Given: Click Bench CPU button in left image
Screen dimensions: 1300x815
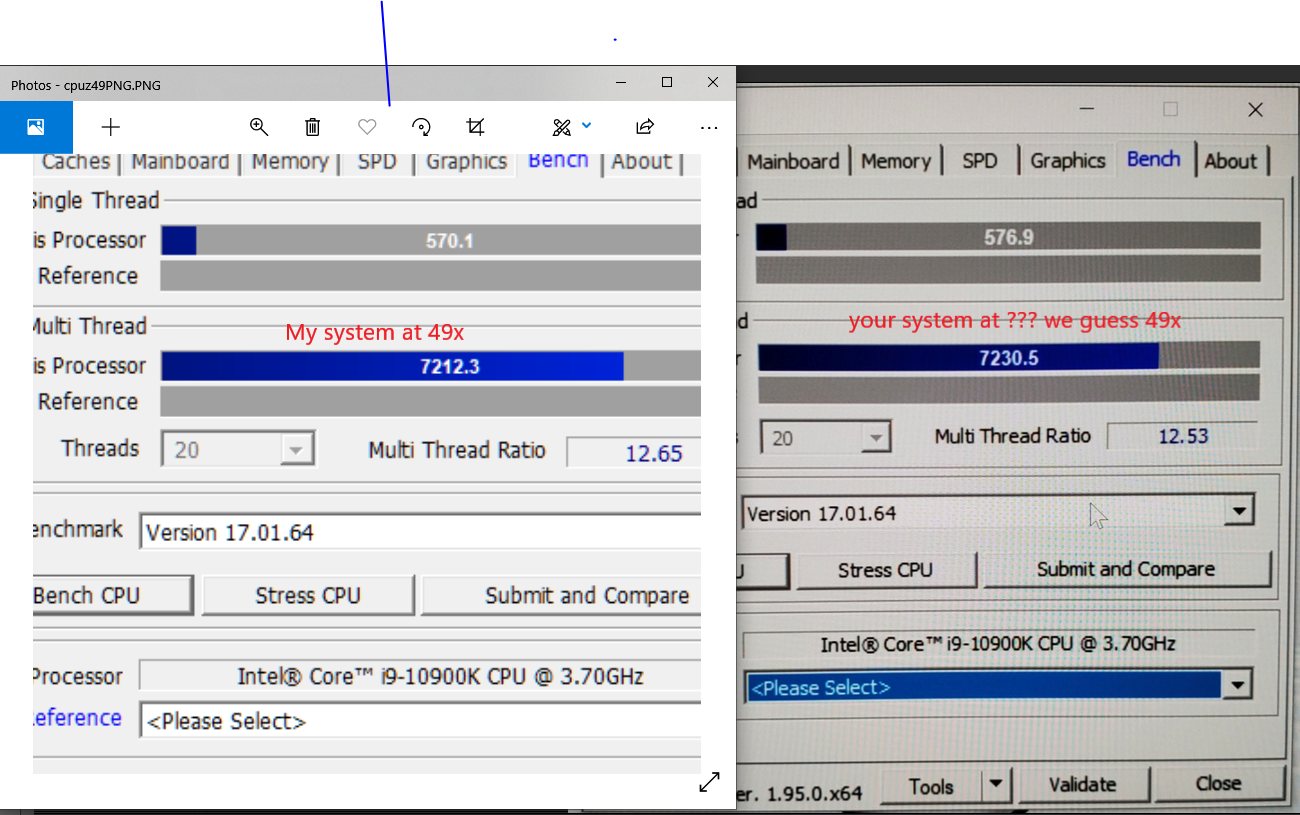Looking at the screenshot, I should pyautogui.click(x=112, y=596).
